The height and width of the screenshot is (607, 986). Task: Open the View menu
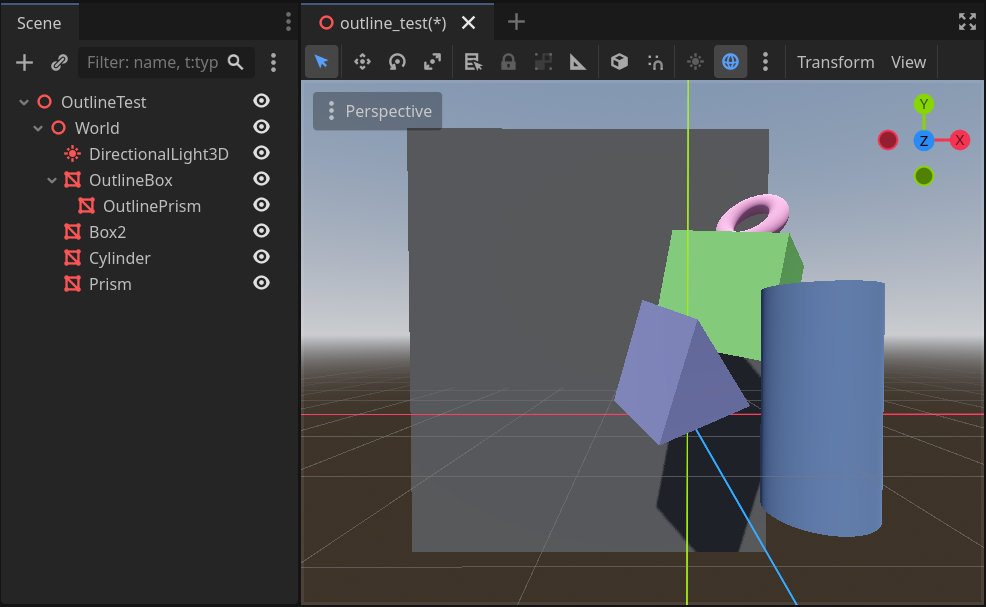(x=908, y=62)
